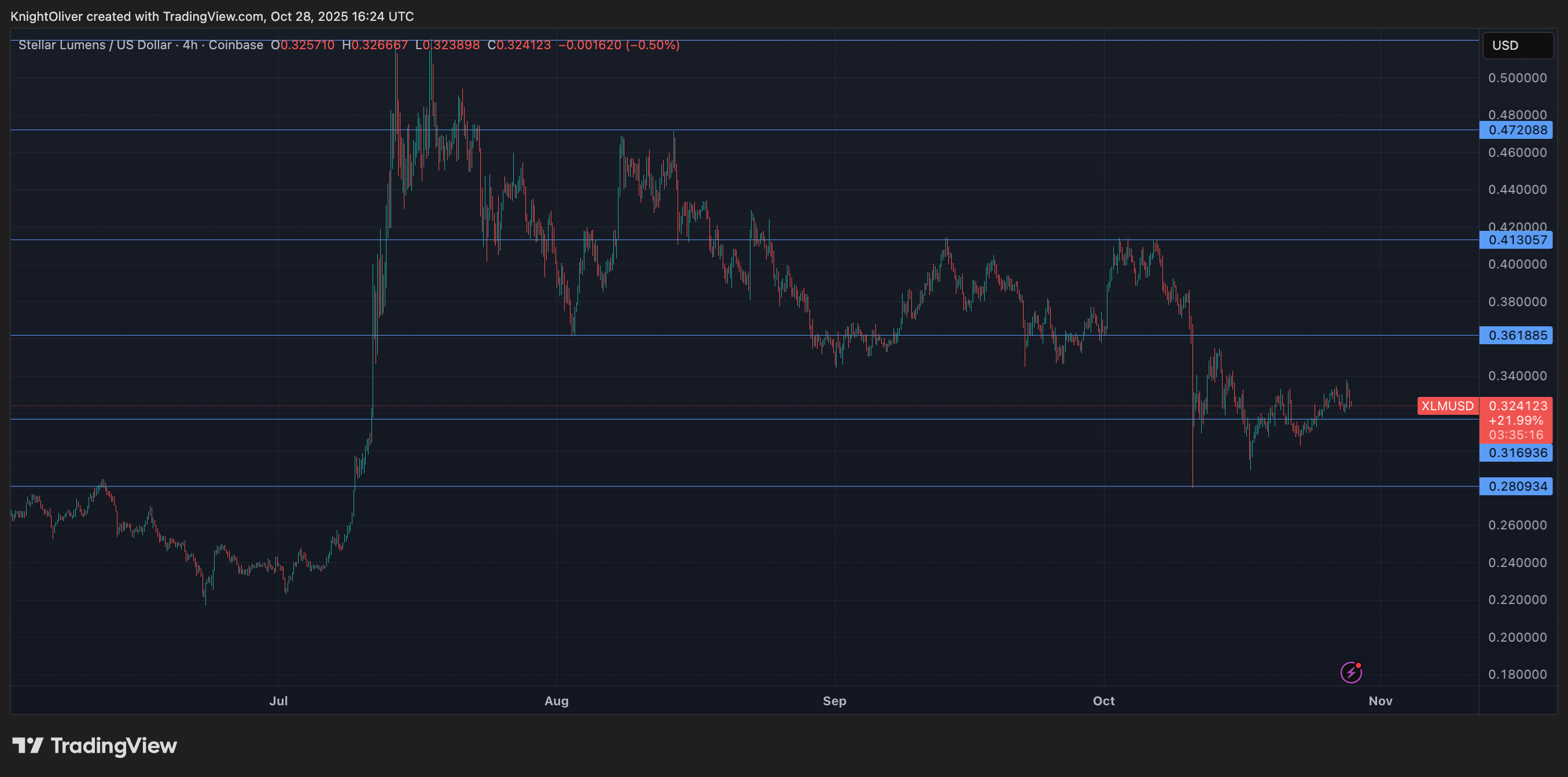Click the Nov label on time axis
This screenshot has width=1568, height=777.
coord(1380,701)
